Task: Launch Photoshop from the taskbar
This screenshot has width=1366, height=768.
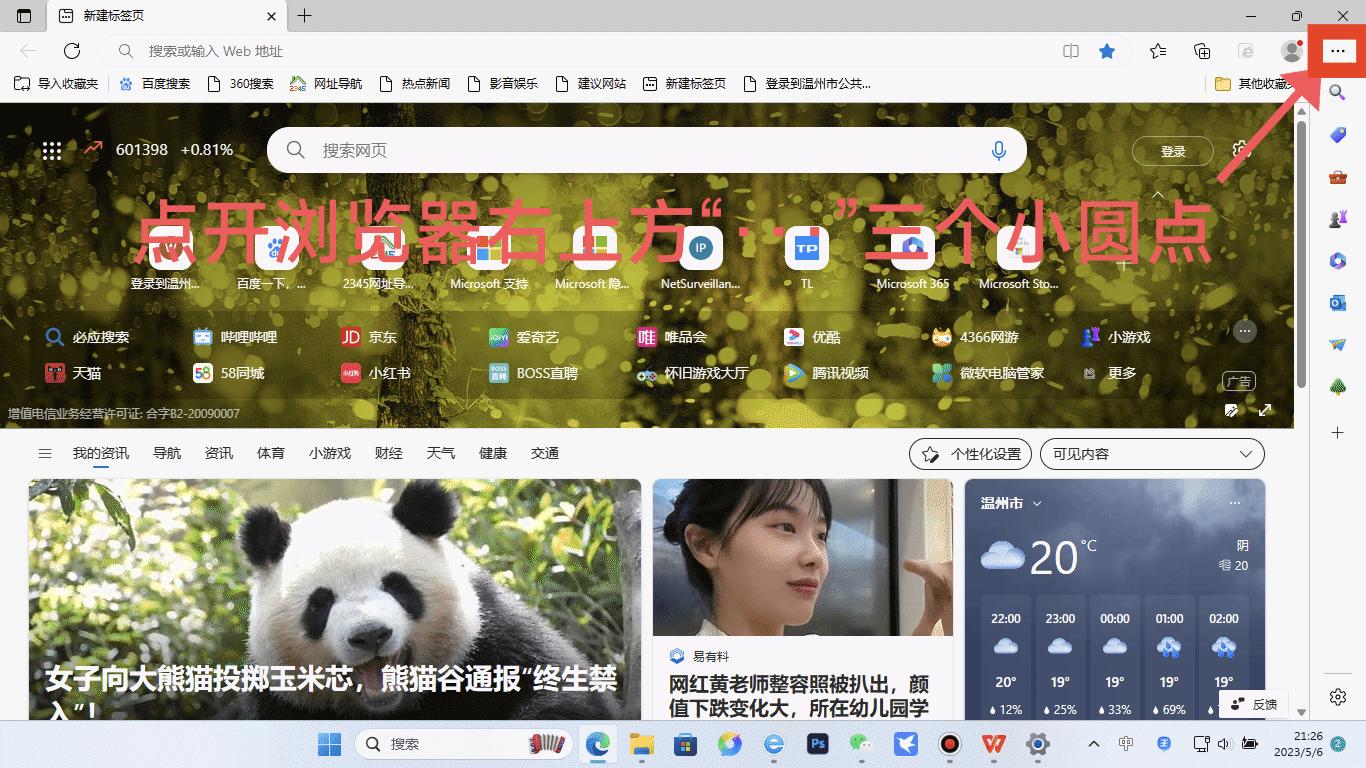Action: pos(818,745)
